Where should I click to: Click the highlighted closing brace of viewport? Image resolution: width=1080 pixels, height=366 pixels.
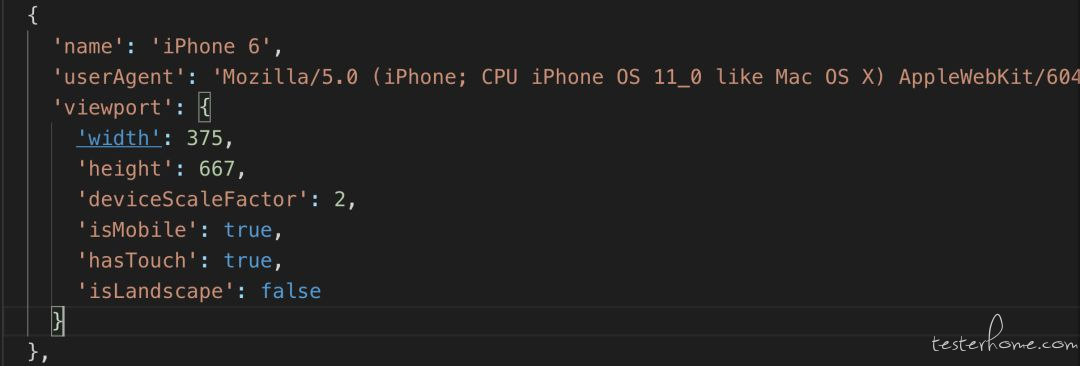tap(59, 321)
